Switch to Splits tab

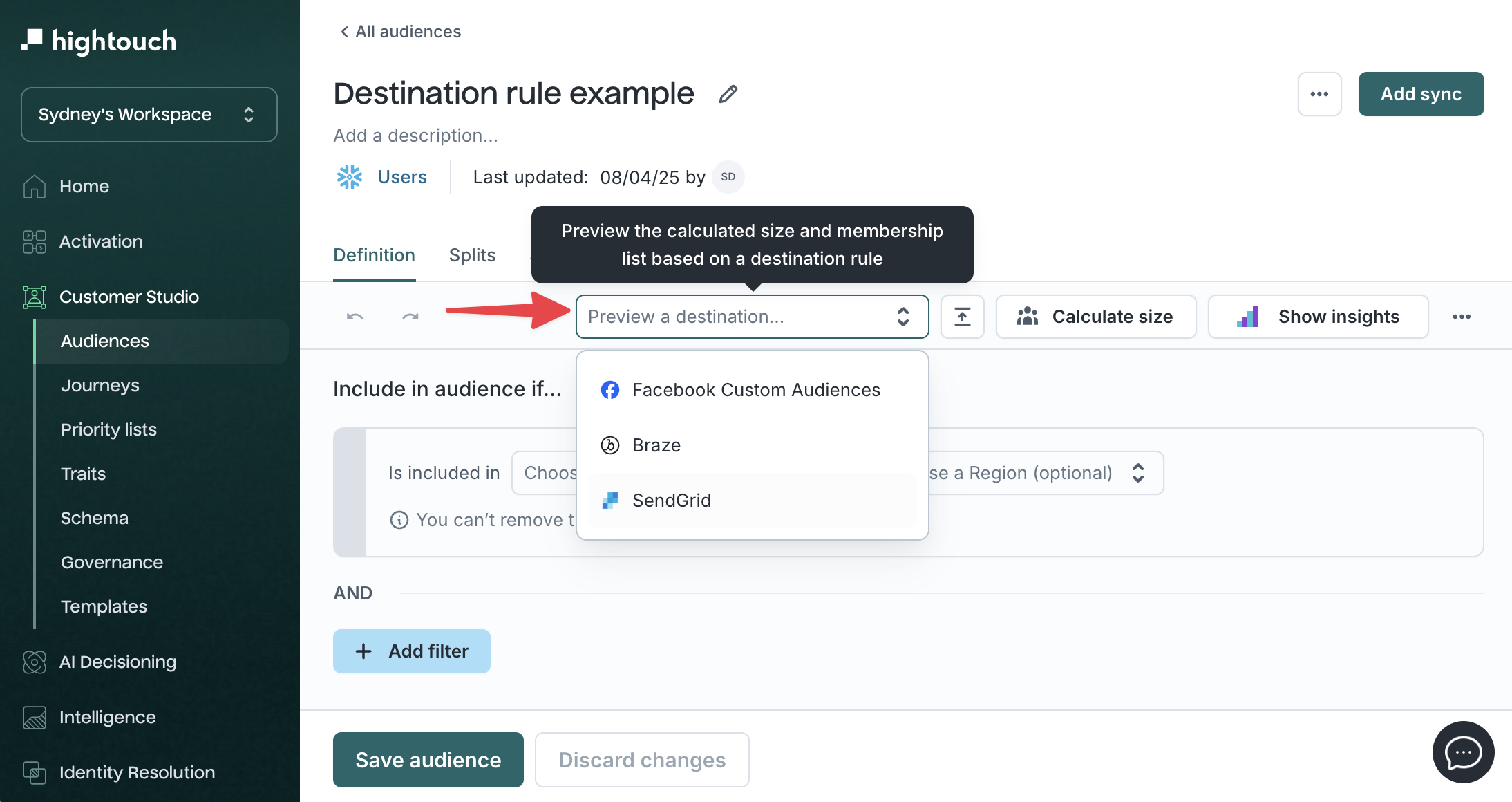pos(472,255)
